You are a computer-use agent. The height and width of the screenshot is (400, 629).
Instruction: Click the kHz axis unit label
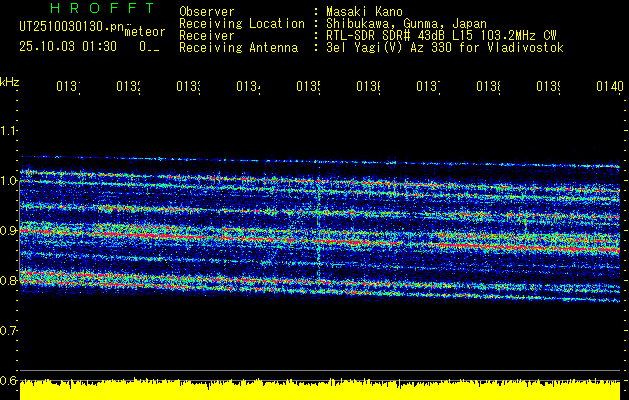(9, 80)
